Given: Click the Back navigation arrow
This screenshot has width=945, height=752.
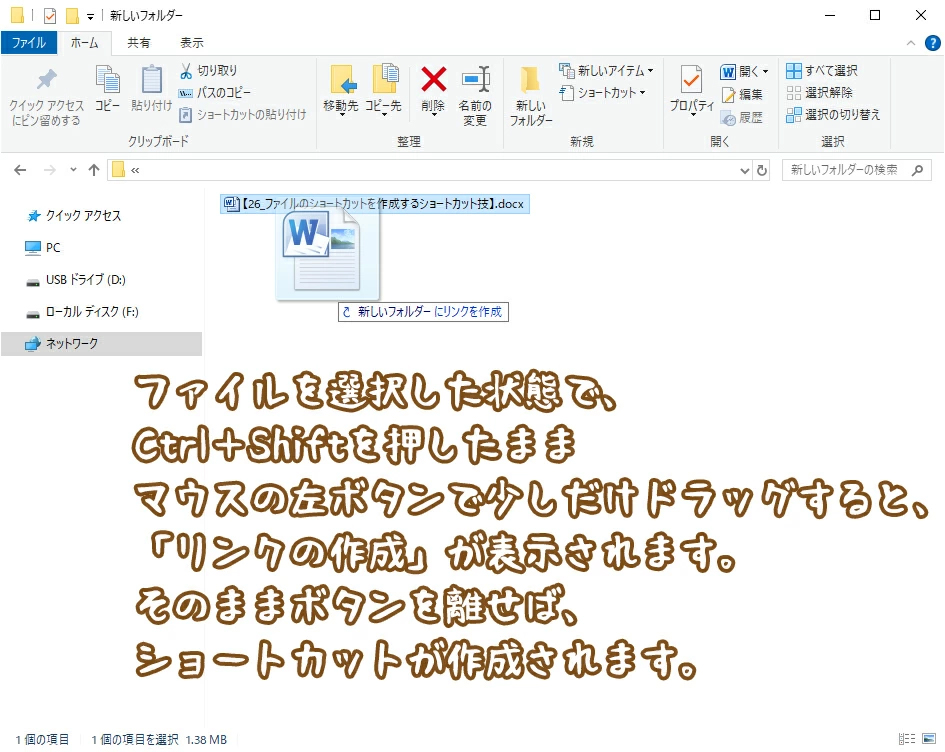Looking at the screenshot, I should 20,171.
